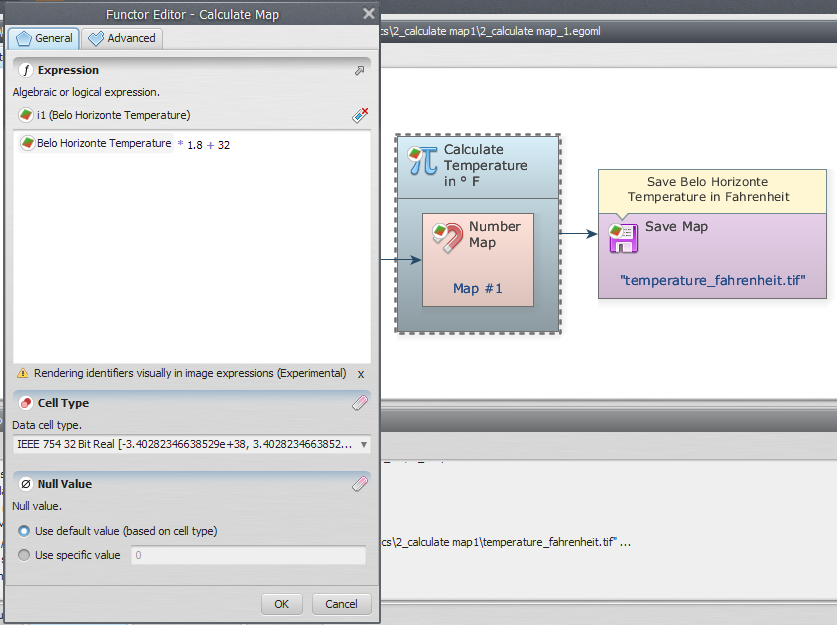Switch to the General tab
This screenshot has width=837, height=625.
click(44, 38)
